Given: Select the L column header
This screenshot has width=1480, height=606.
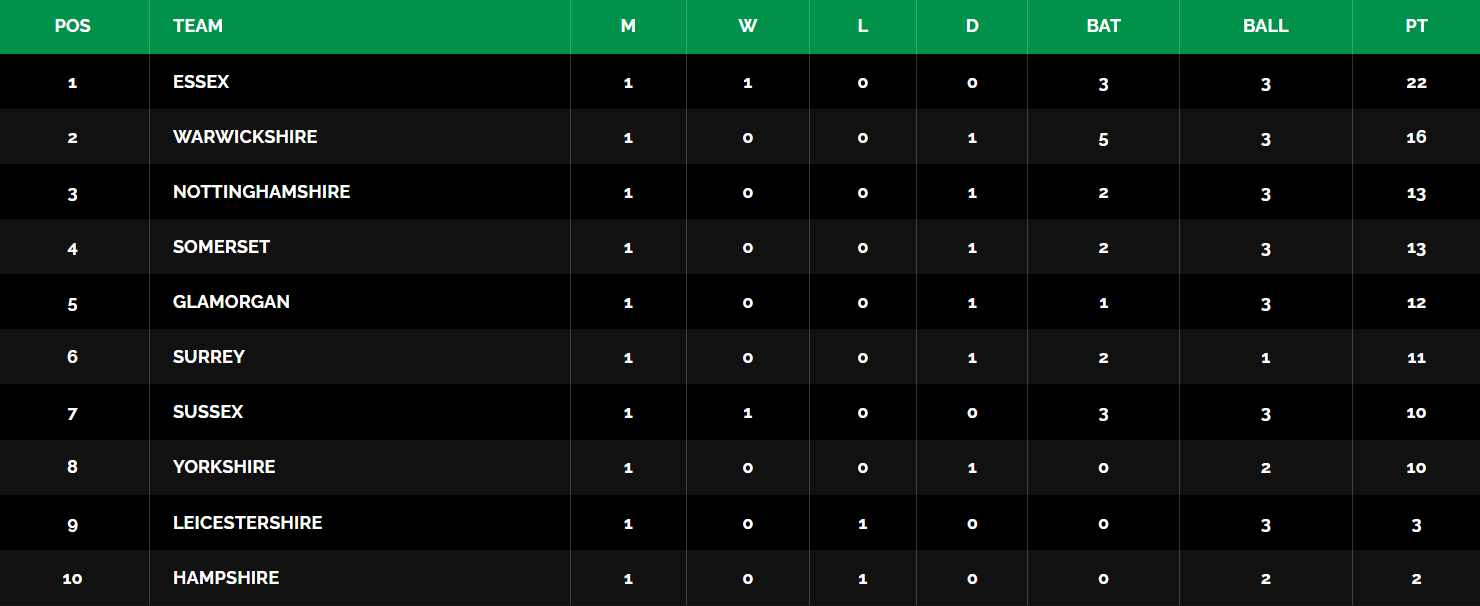Looking at the screenshot, I should pyautogui.click(x=862, y=26).
